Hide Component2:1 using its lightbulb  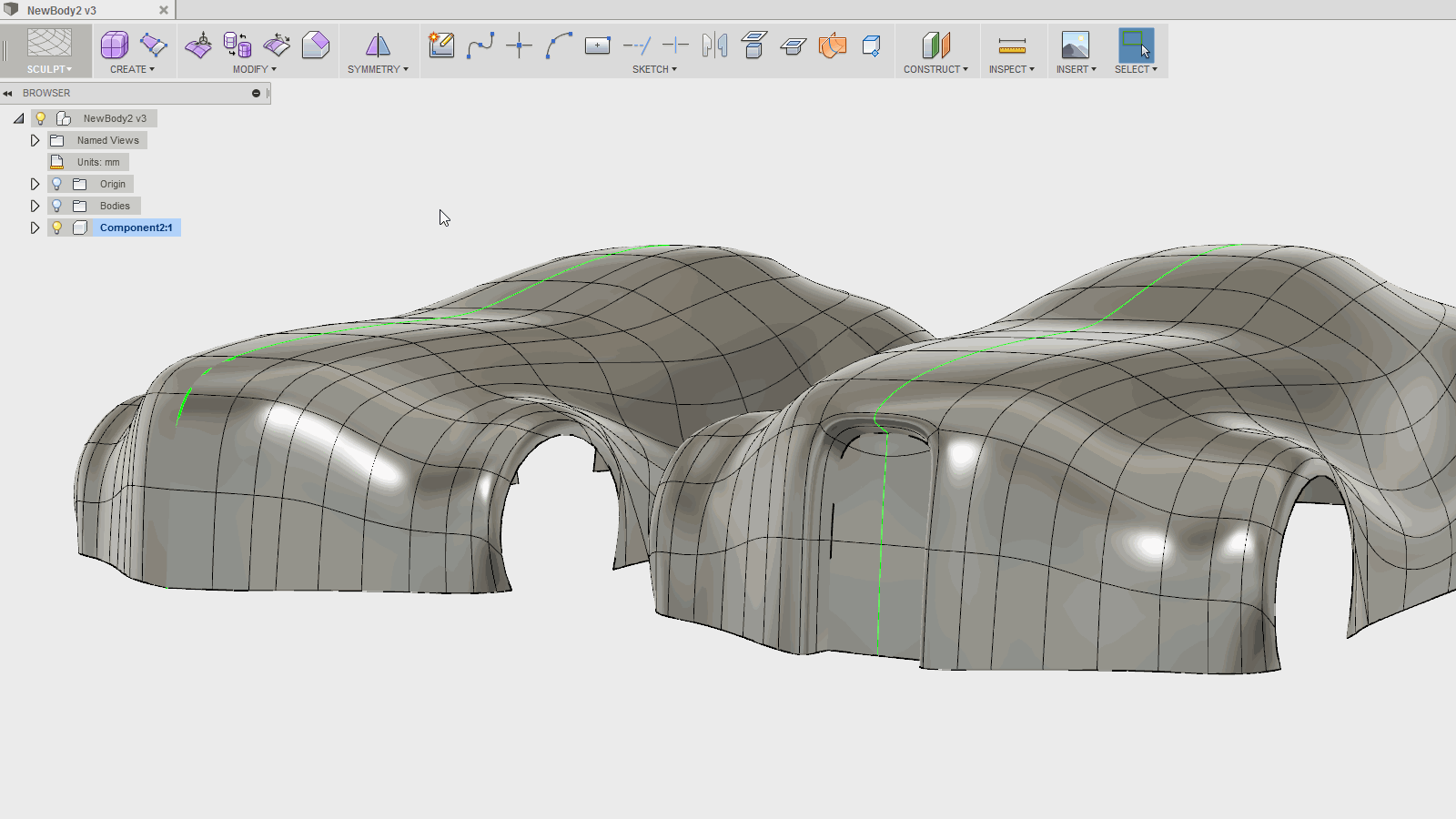[x=56, y=227]
